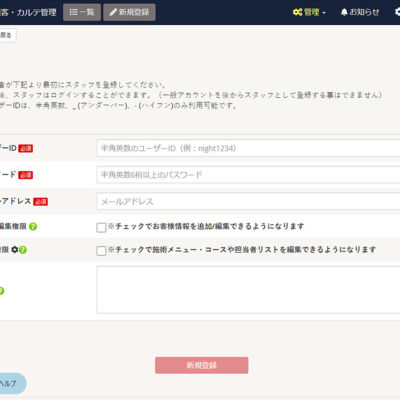Expand the 管理 dropdown menu
Image resolution: width=400 pixels, height=400 pixels.
click(x=309, y=12)
